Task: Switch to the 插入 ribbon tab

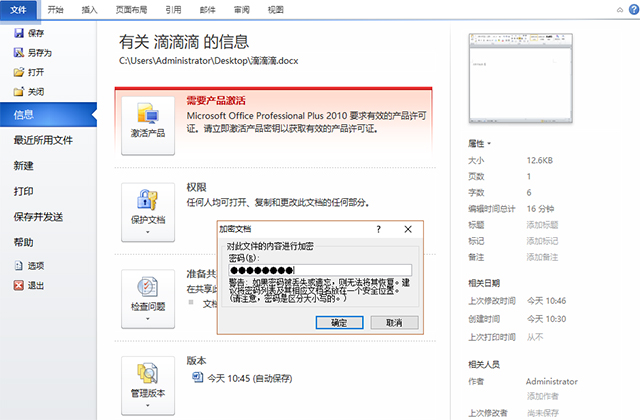Action: click(89, 10)
